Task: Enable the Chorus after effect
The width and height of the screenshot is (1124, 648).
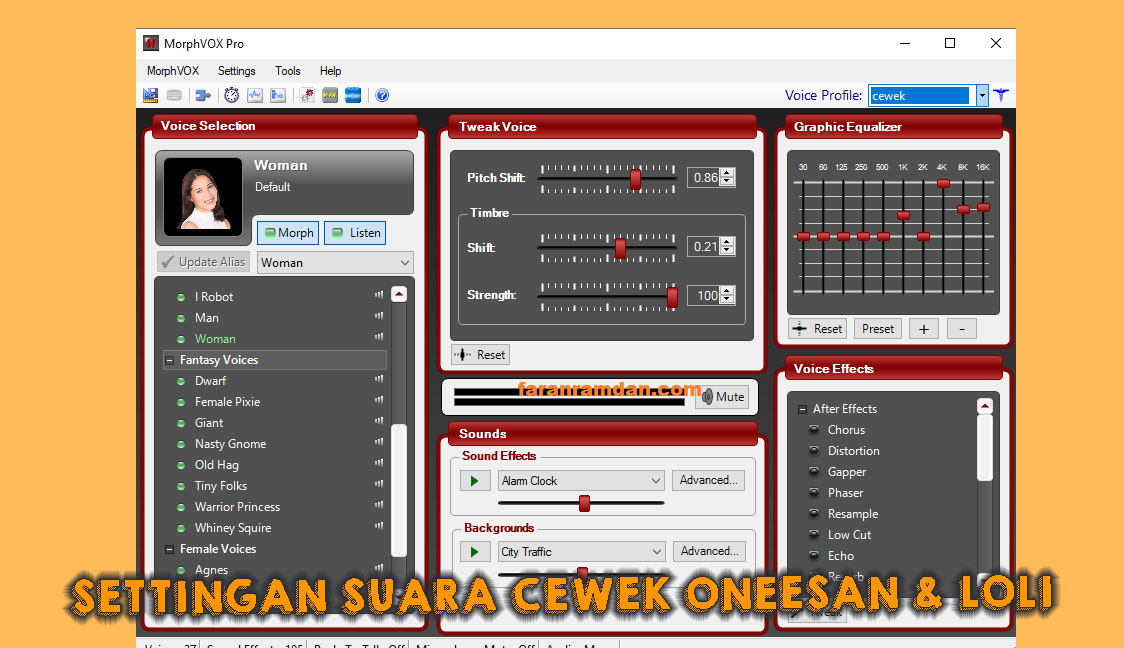Action: pos(814,430)
